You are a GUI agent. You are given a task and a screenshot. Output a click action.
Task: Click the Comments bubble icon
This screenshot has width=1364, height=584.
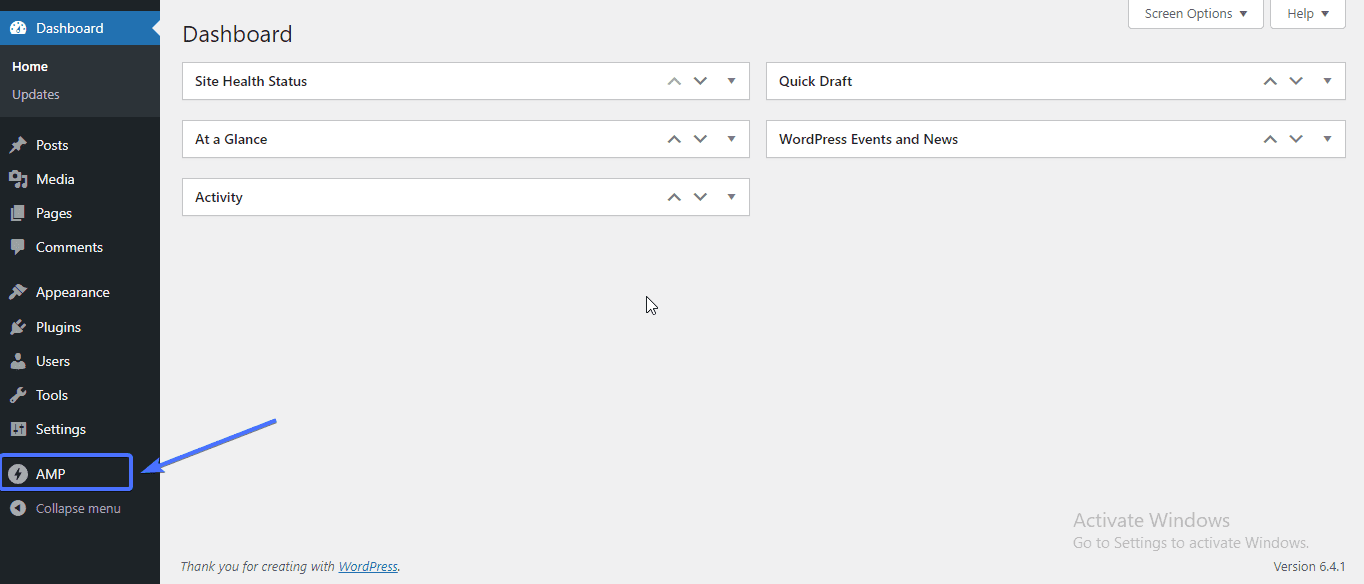click(x=18, y=247)
